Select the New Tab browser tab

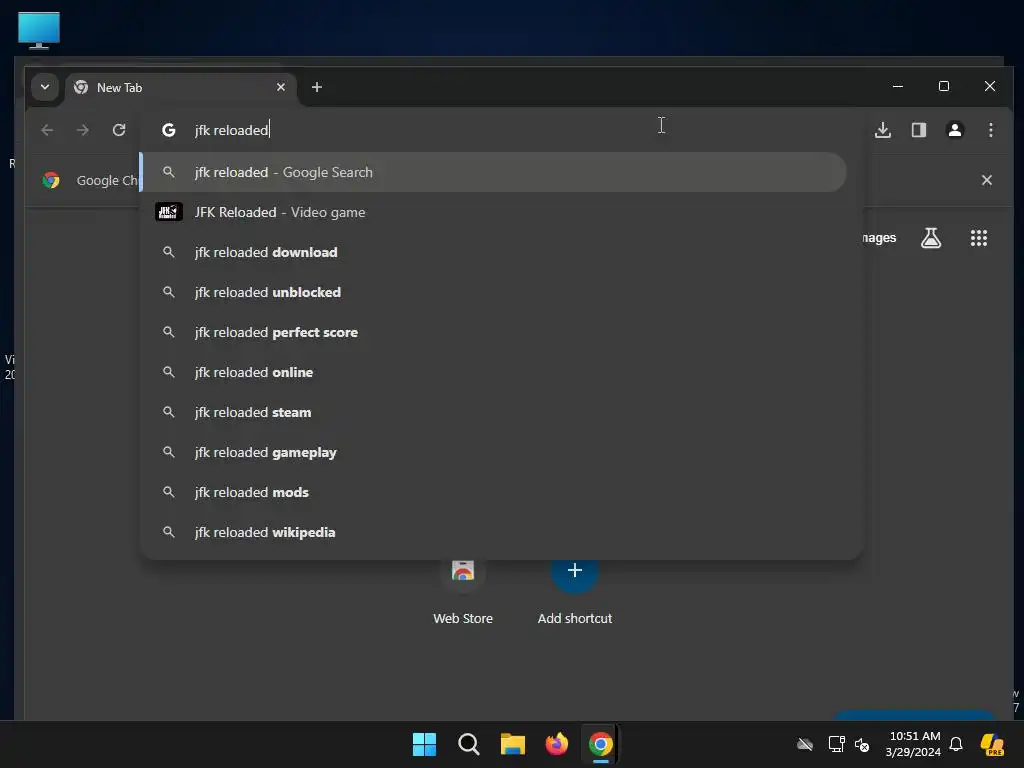(x=180, y=88)
